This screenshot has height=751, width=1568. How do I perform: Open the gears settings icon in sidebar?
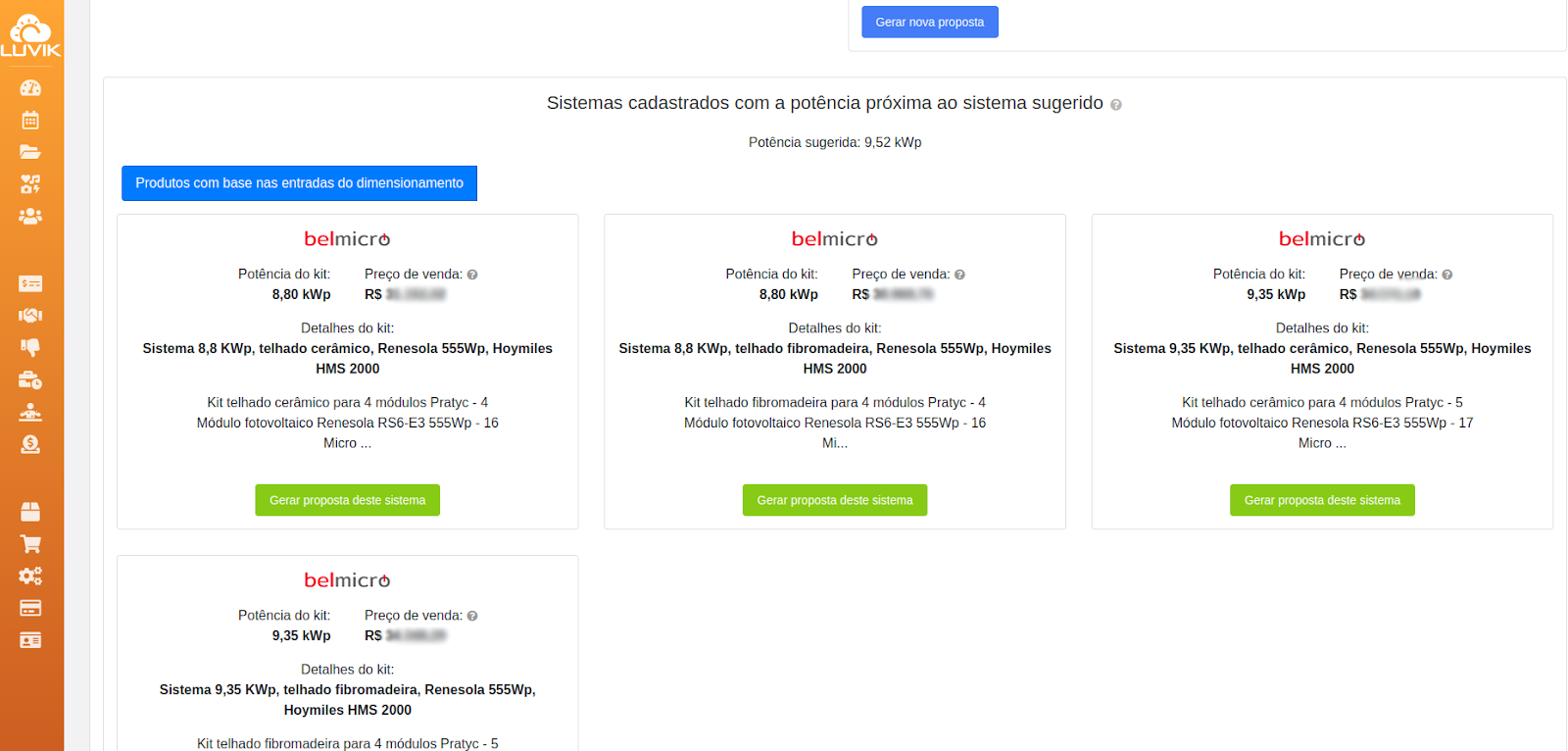(x=30, y=576)
